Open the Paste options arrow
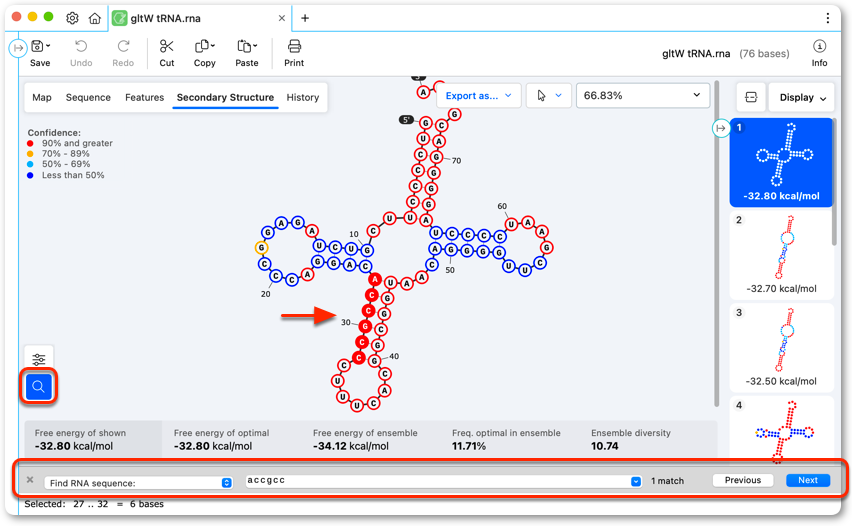 (255, 46)
